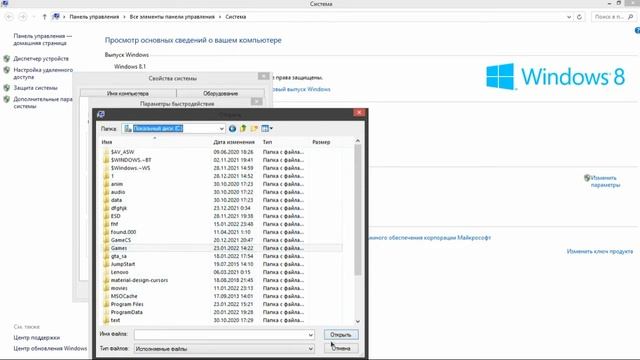Select the found.000 folder
This screenshot has width=640, height=360.
click(x=123, y=232)
